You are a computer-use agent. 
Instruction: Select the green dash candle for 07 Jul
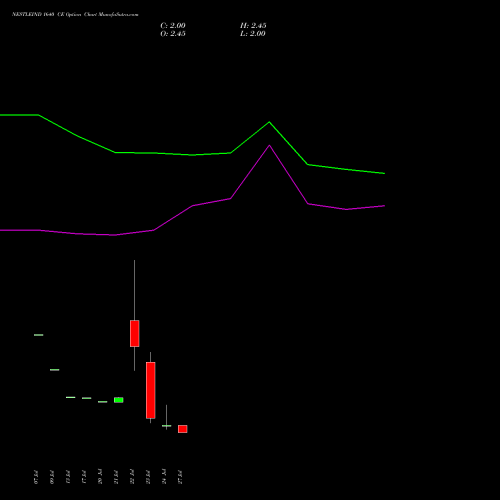(x=38, y=335)
